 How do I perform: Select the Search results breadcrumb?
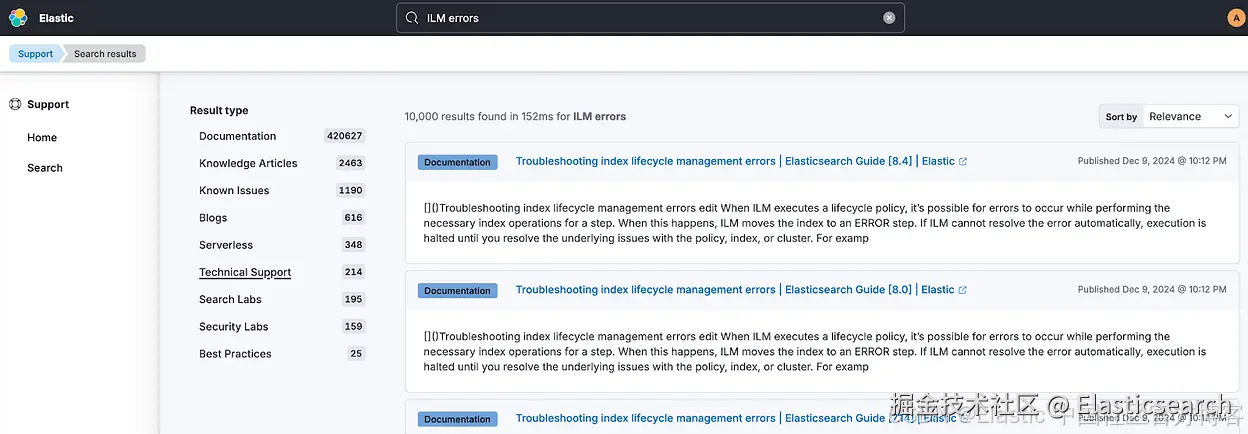(x=105, y=54)
